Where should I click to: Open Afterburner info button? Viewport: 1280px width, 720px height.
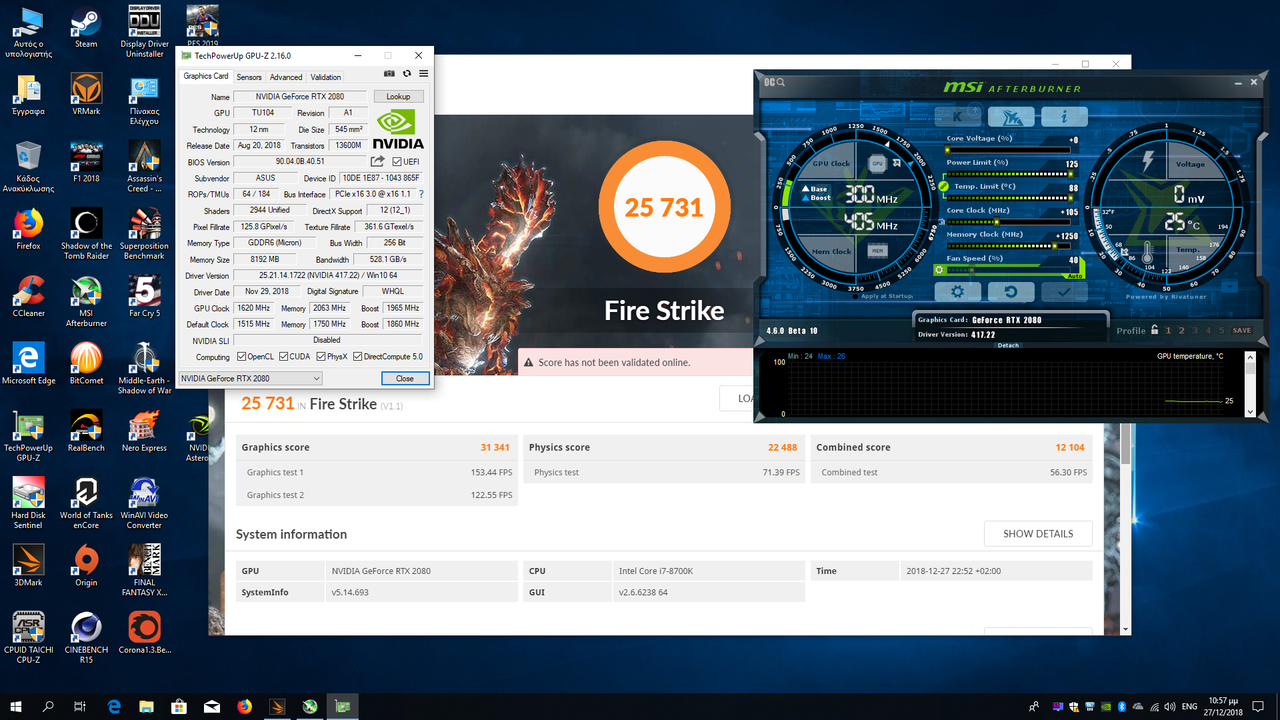pyautogui.click(x=1065, y=117)
